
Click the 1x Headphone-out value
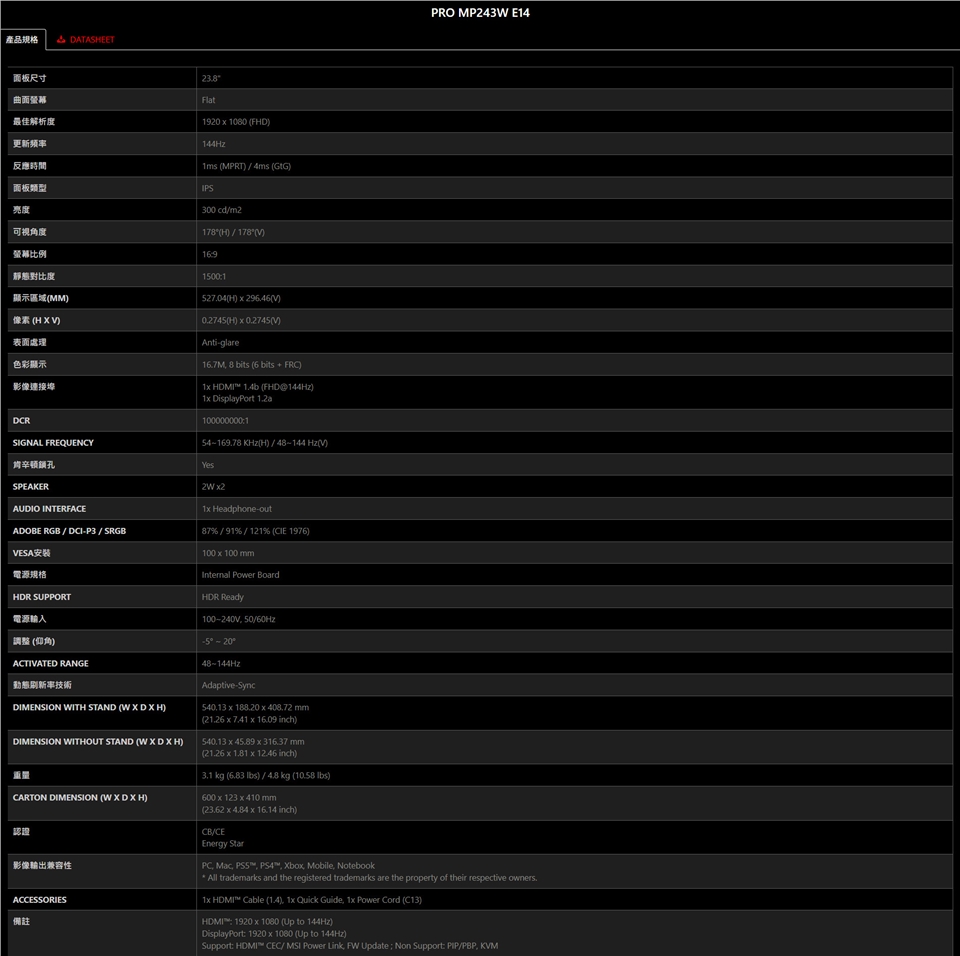pyautogui.click(x=236, y=509)
